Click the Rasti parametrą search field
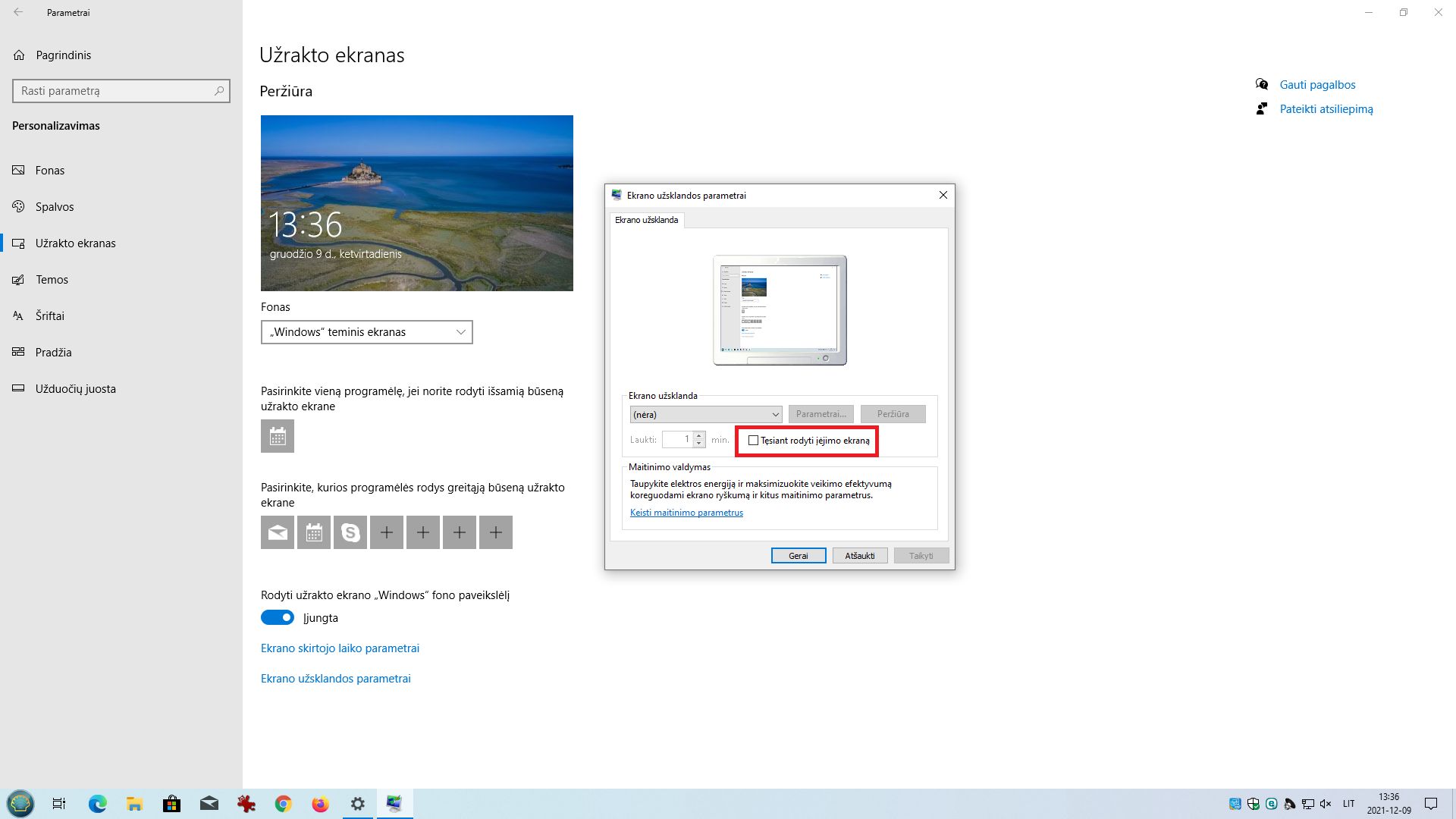The image size is (1456, 819). click(114, 91)
